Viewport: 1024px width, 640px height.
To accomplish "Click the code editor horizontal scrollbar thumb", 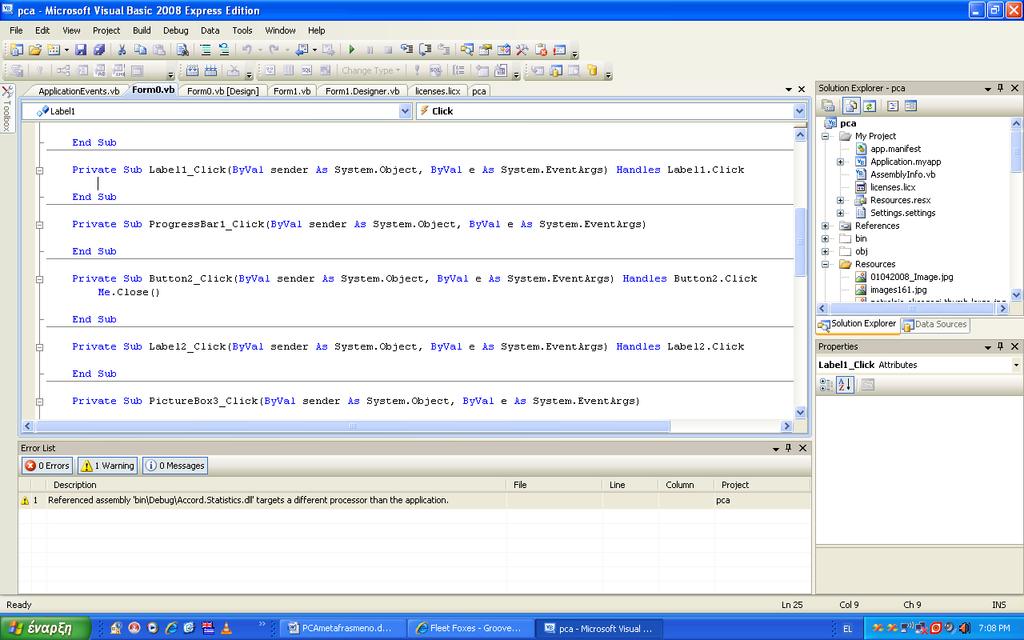I will [x=353, y=426].
